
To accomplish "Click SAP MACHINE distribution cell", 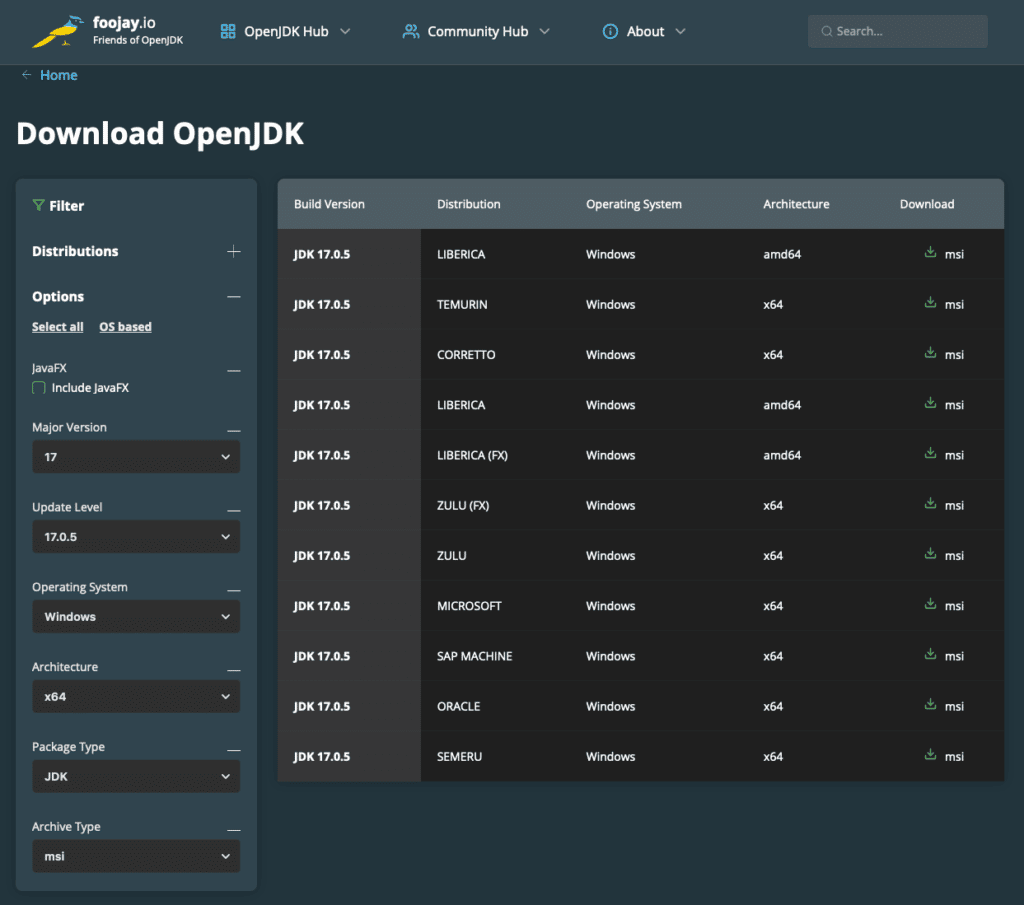I will click(x=474, y=656).
